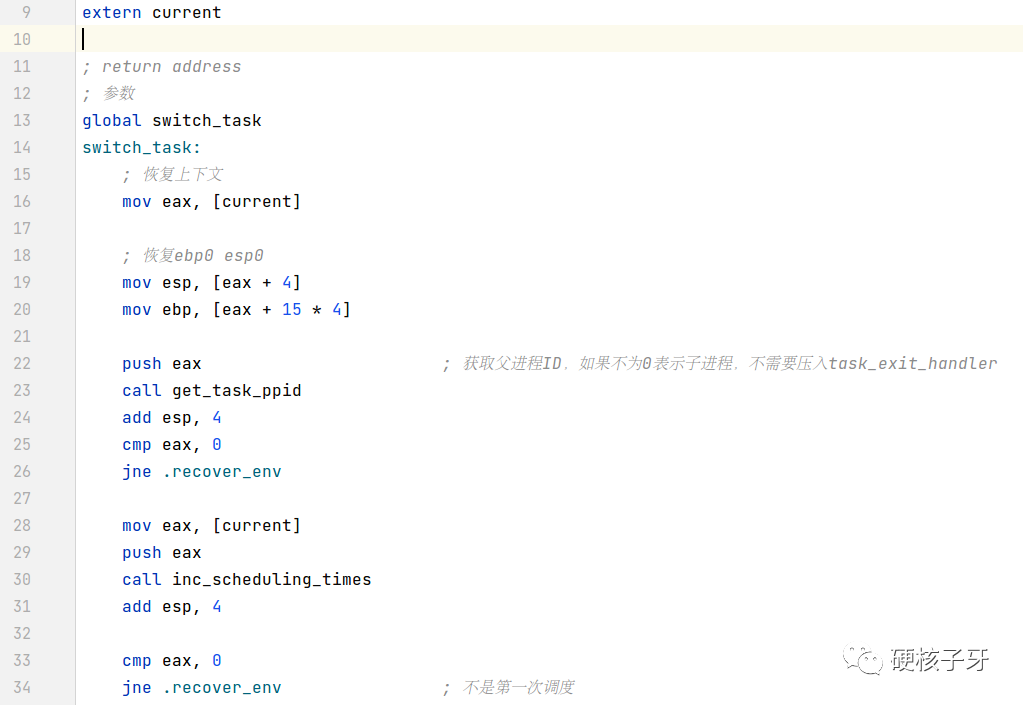Click the 'switch_task:' label
The width and height of the screenshot is (1023, 705).
pyautogui.click(x=142, y=147)
